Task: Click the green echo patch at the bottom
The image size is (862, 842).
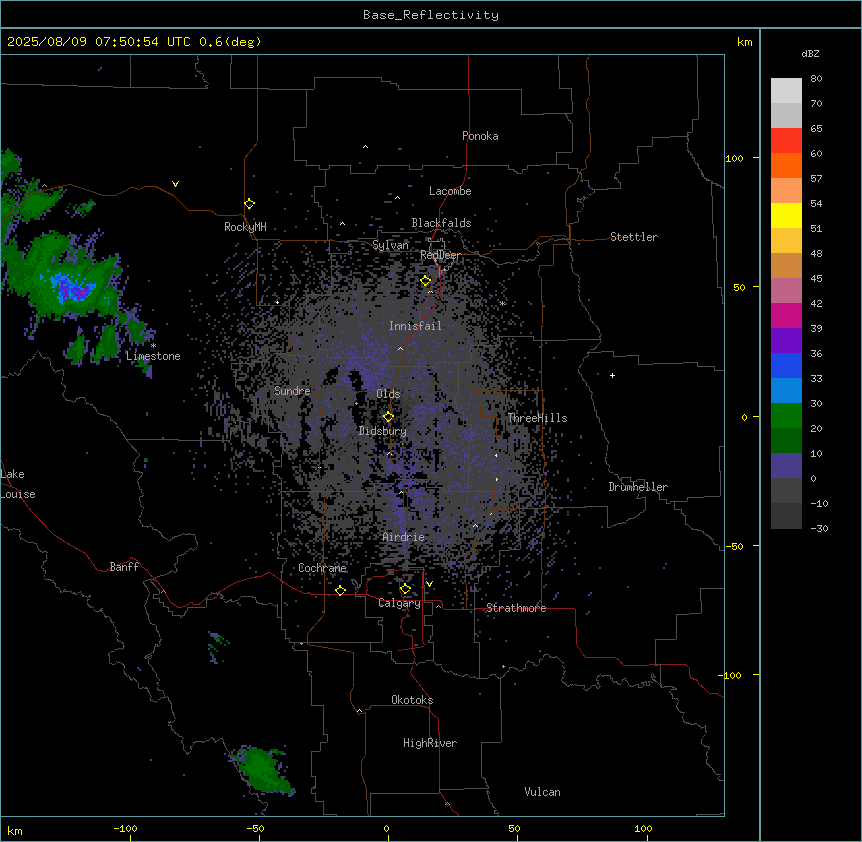Action: point(262,769)
